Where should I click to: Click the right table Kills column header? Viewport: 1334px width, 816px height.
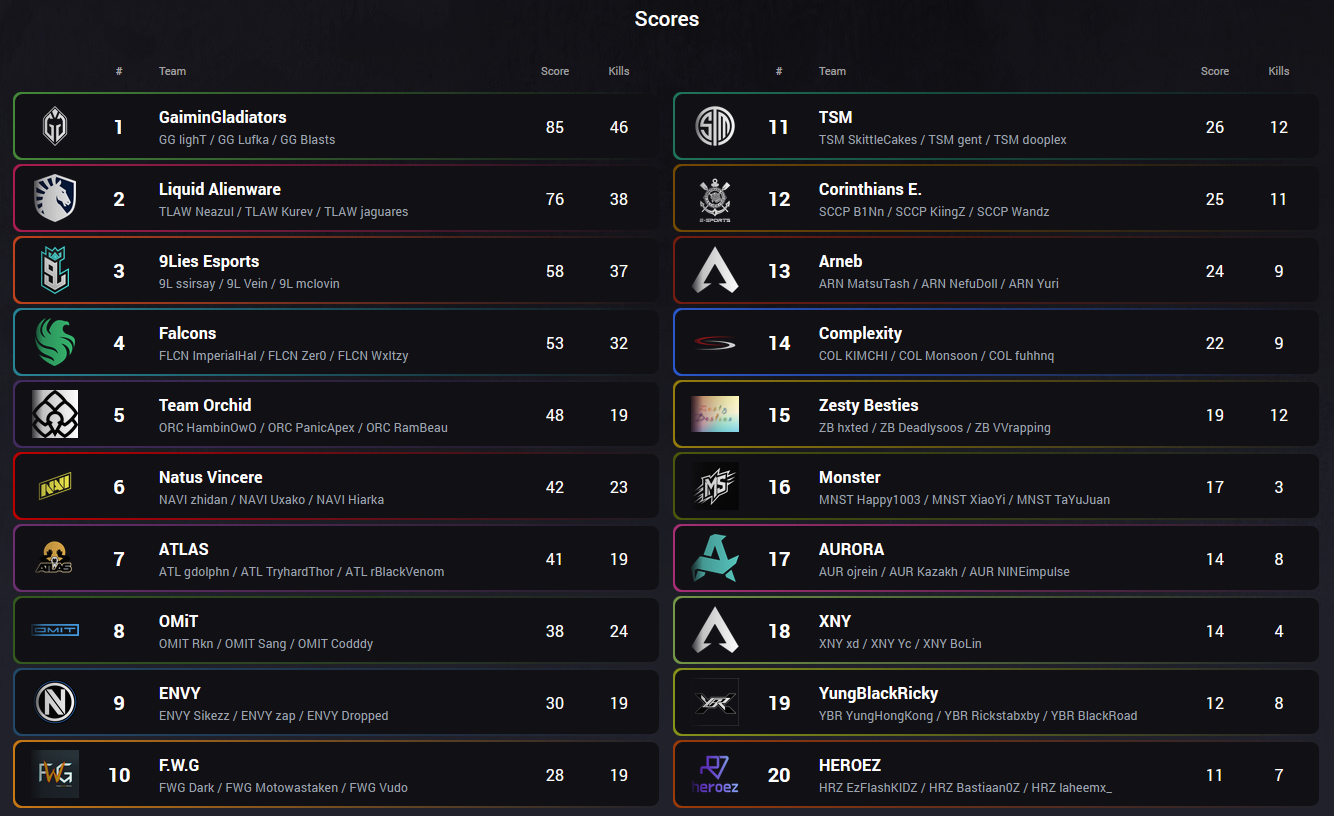[1279, 71]
